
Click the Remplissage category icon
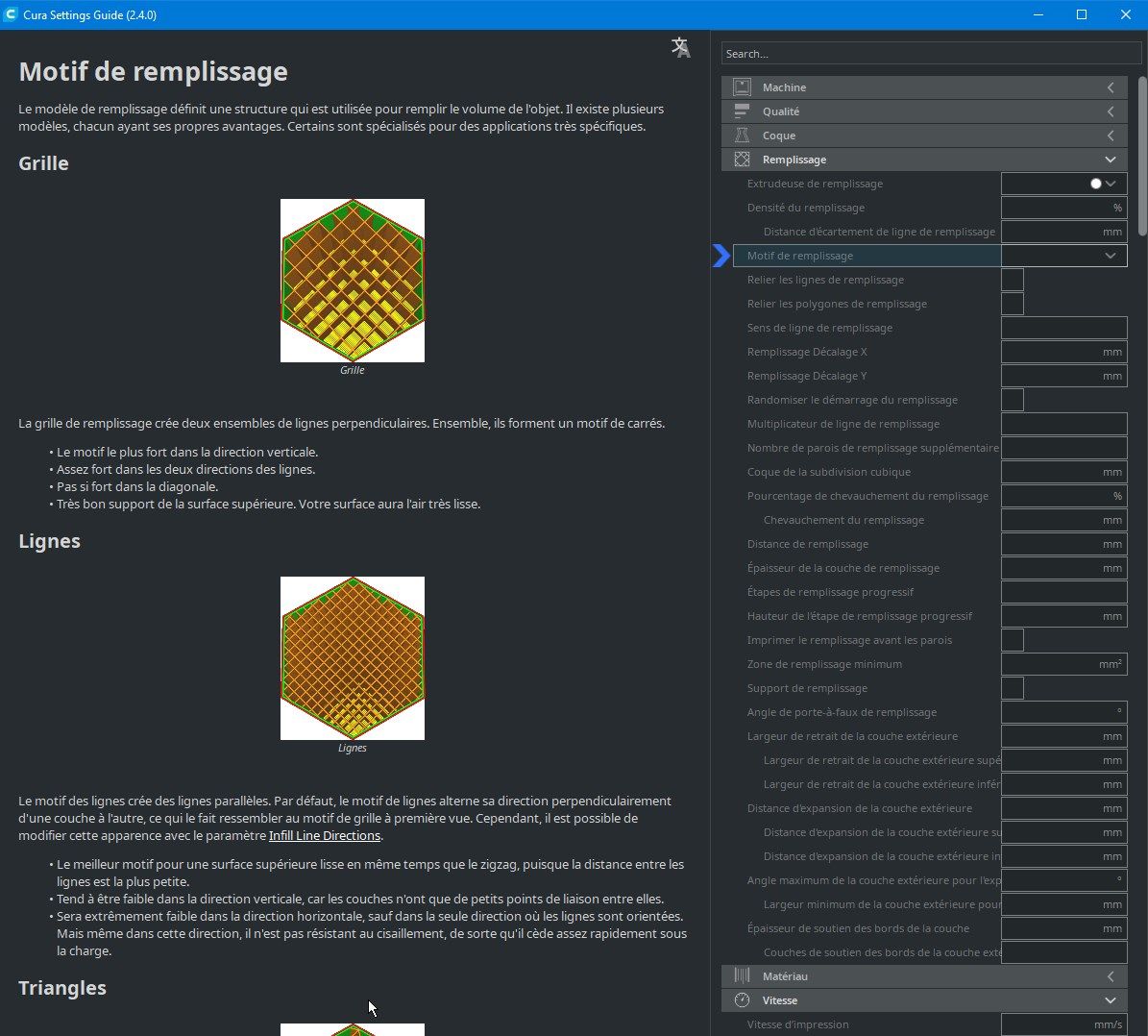[742, 160]
